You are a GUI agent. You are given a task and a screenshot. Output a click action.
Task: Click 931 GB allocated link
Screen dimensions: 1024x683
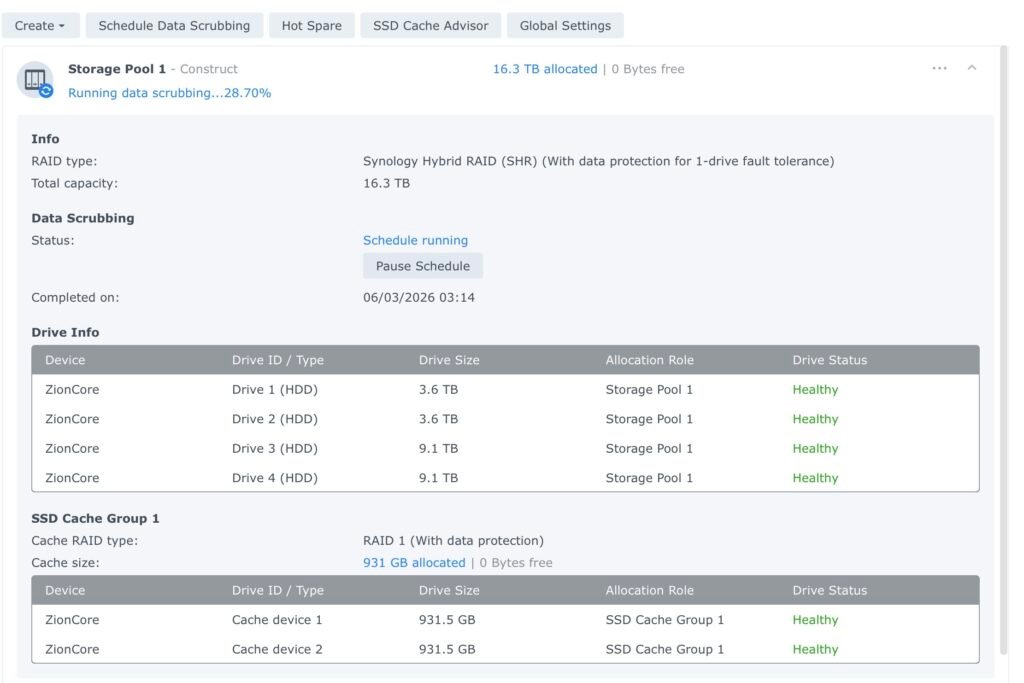pyautogui.click(x=414, y=562)
